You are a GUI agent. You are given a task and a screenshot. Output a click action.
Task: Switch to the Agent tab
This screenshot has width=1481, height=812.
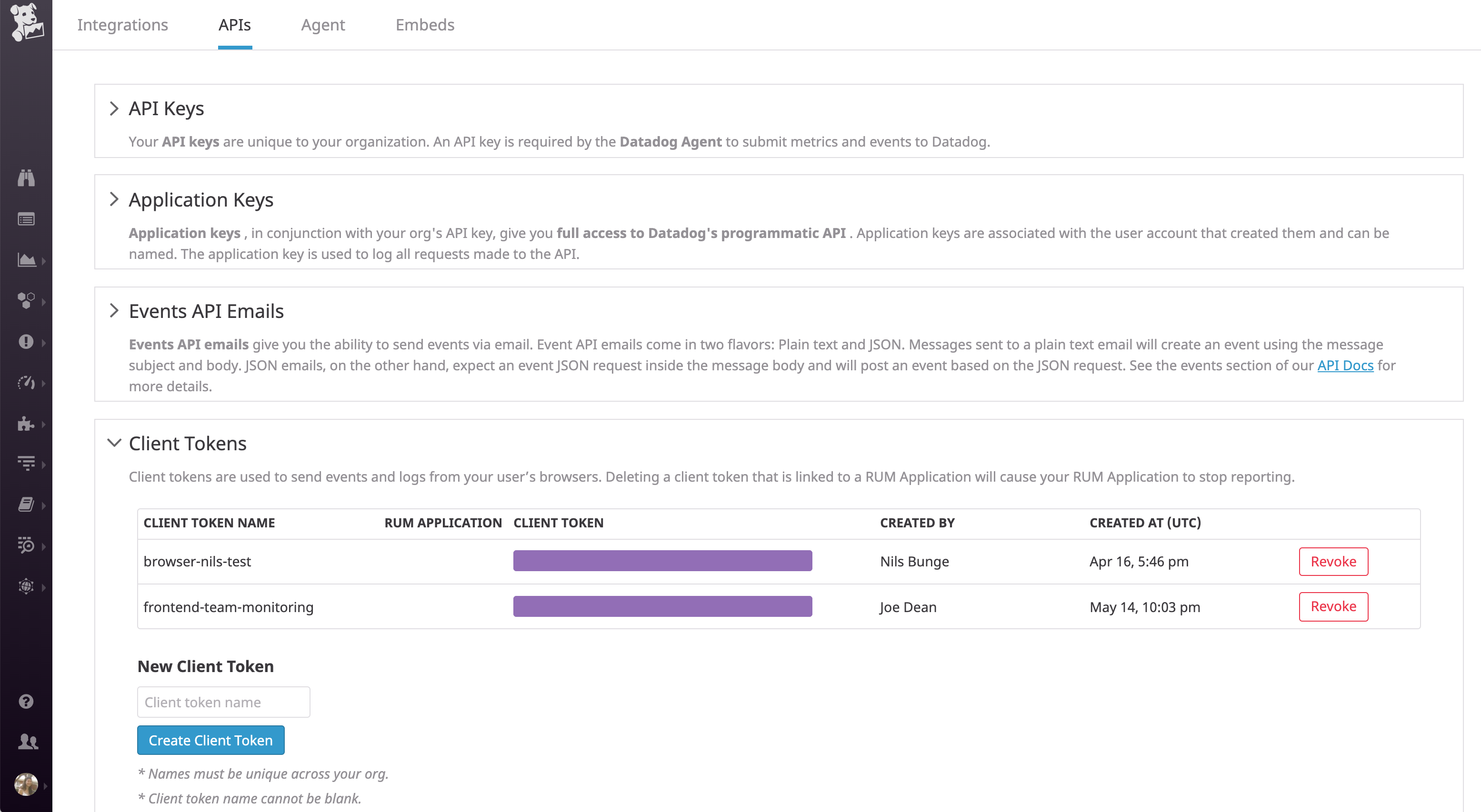pyautogui.click(x=323, y=25)
